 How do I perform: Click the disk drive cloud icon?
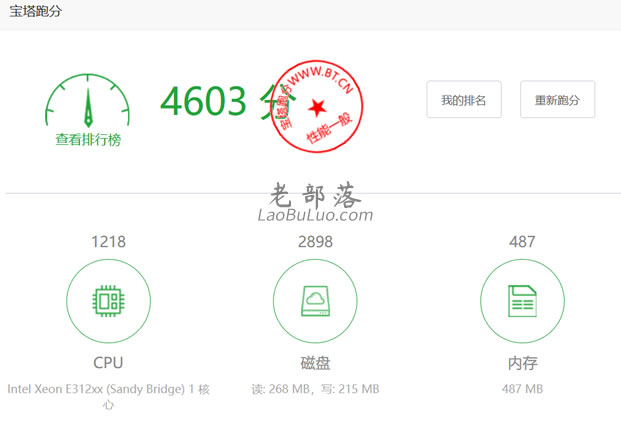pos(315,301)
